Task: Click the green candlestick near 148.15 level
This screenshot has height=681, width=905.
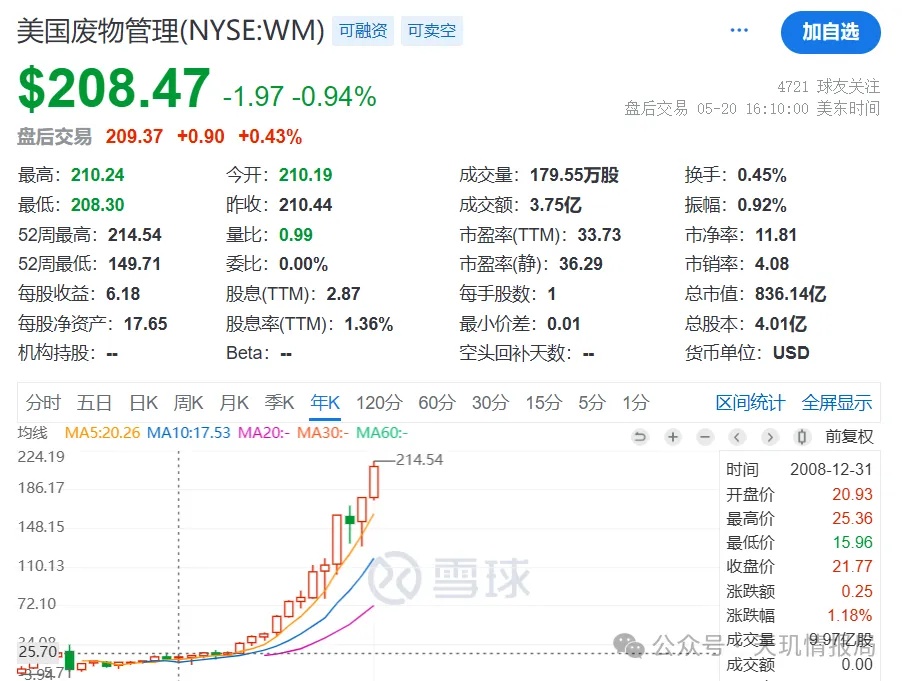Action: tap(350, 521)
